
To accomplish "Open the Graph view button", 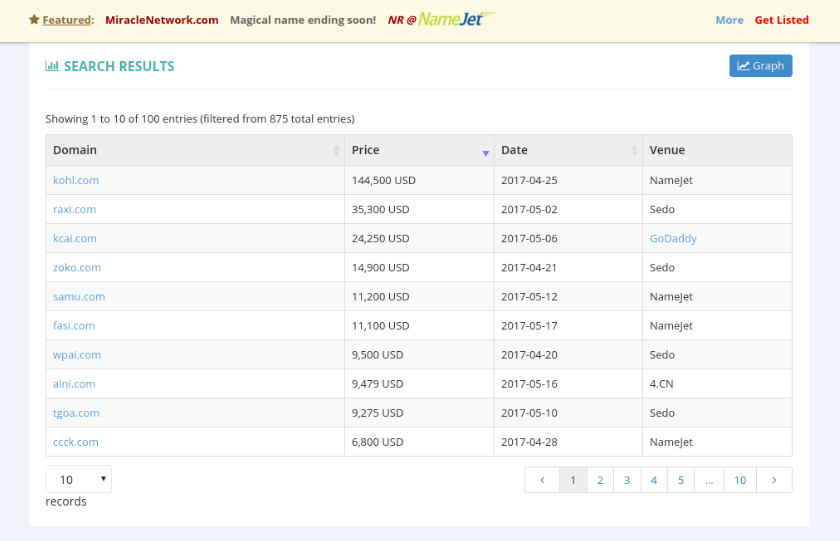I will click(761, 66).
